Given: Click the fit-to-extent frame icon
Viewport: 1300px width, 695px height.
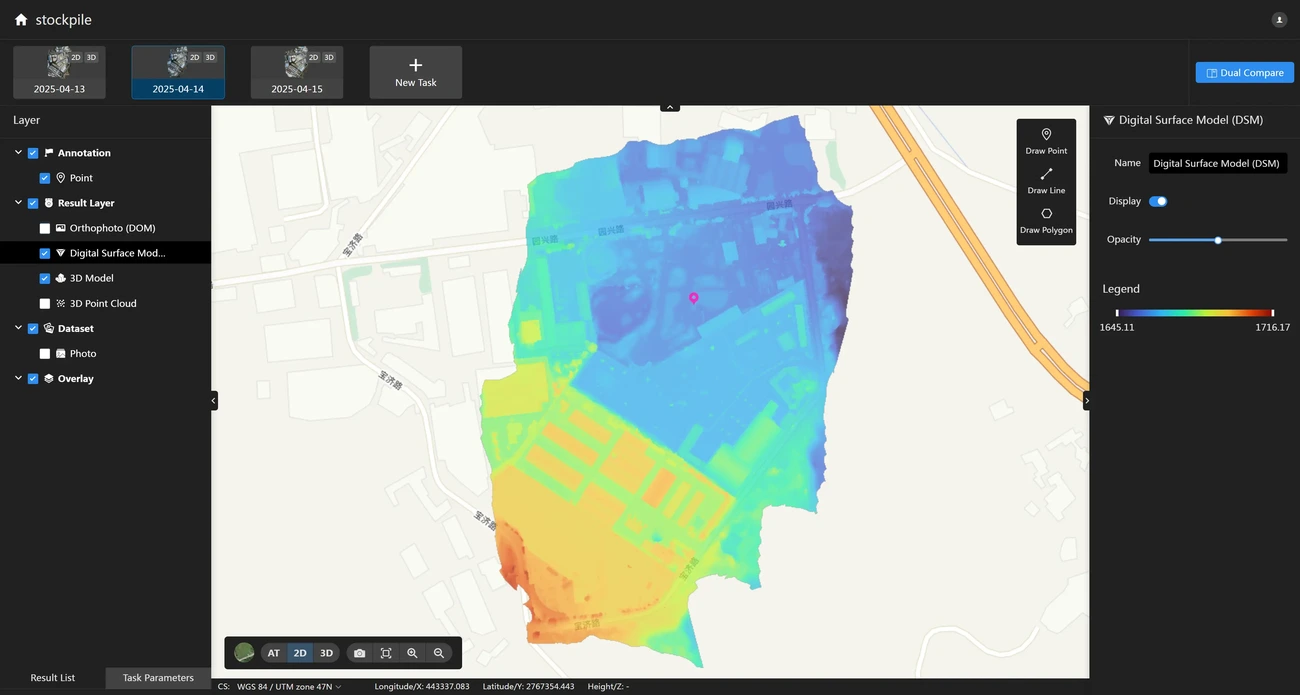Looking at the screenshot, I should [x=386, y=653].
